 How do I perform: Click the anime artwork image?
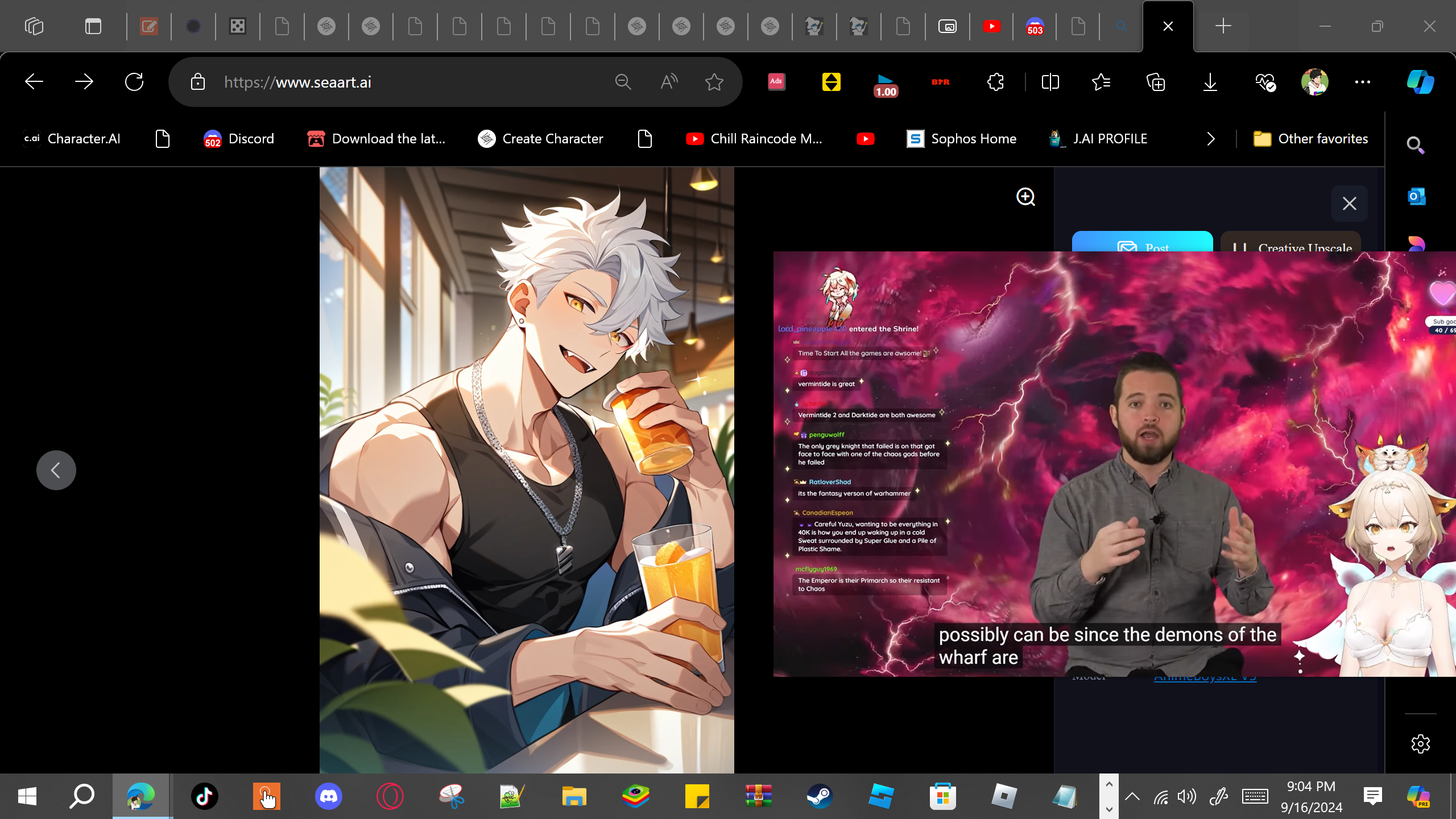tap(527, 470)
